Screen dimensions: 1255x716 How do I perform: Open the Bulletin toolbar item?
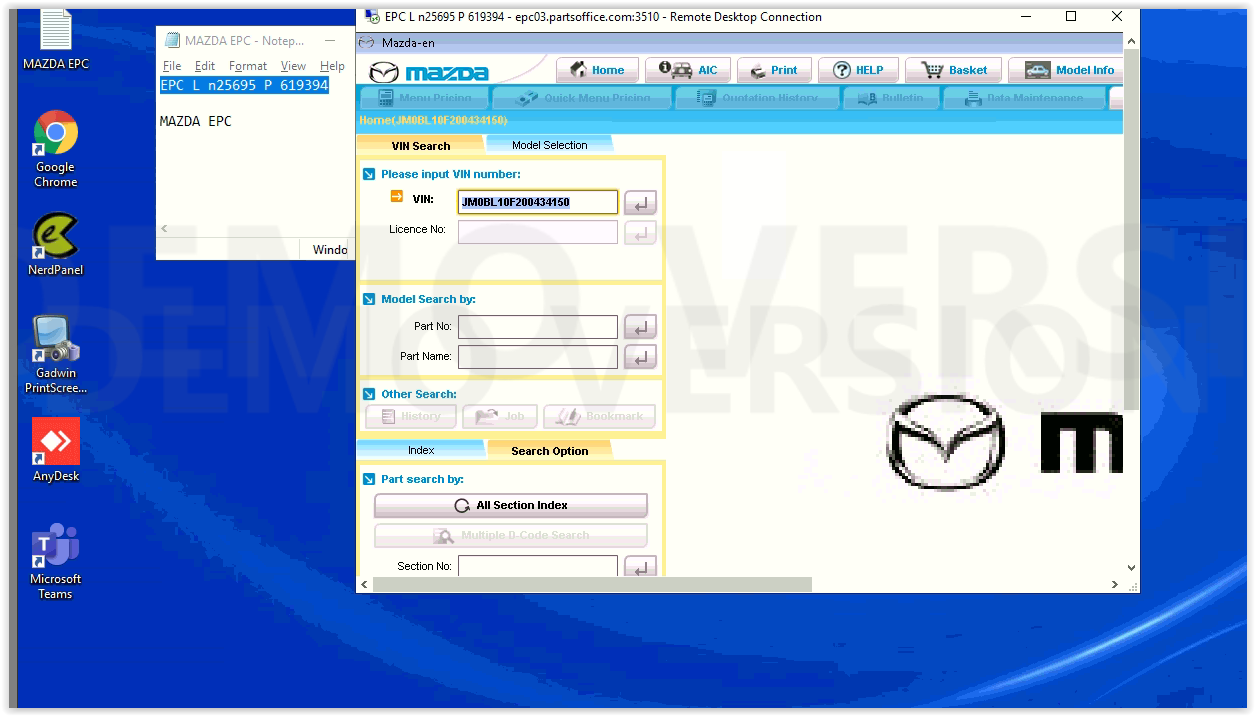(x=892, y=98)
